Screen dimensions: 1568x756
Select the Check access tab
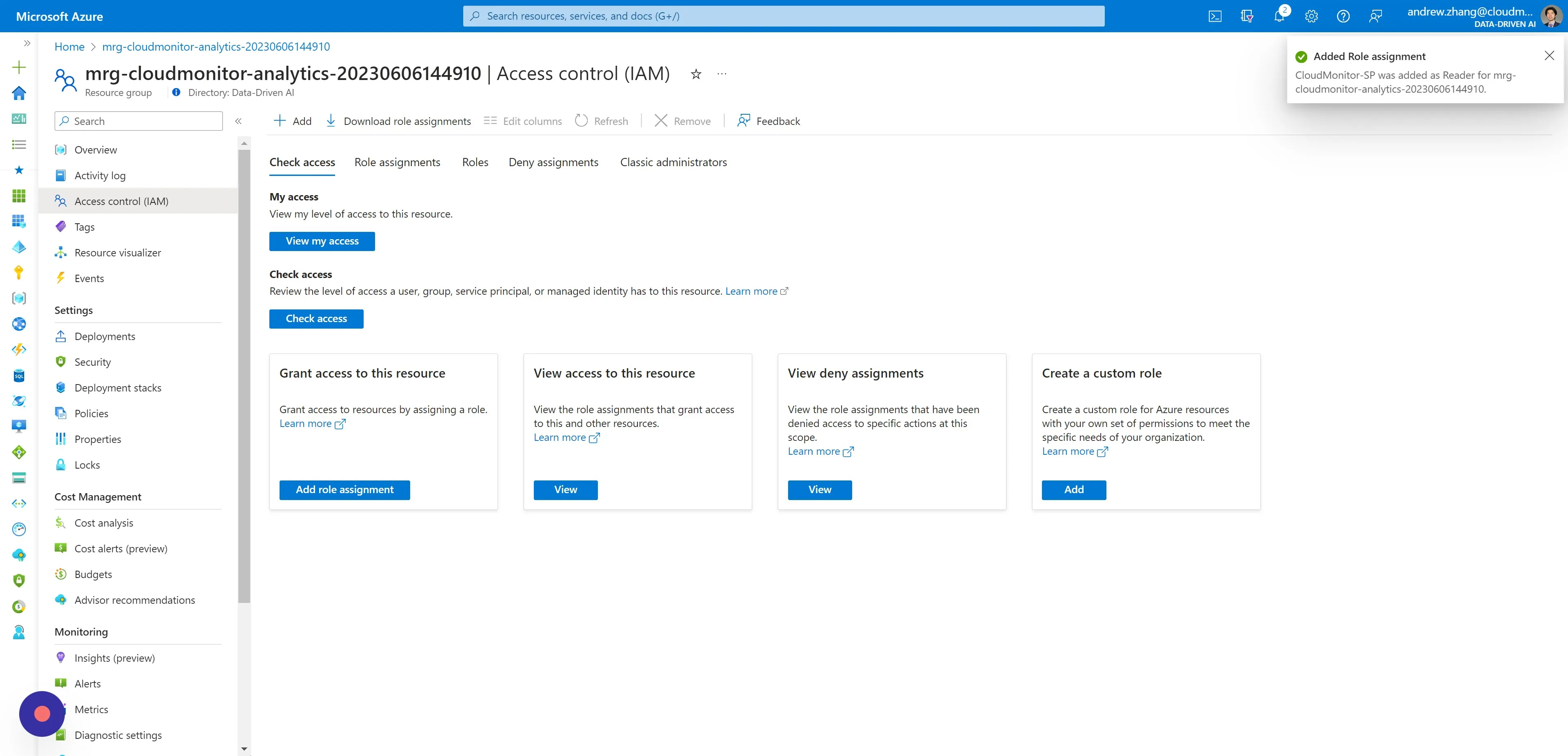[302, 162]
